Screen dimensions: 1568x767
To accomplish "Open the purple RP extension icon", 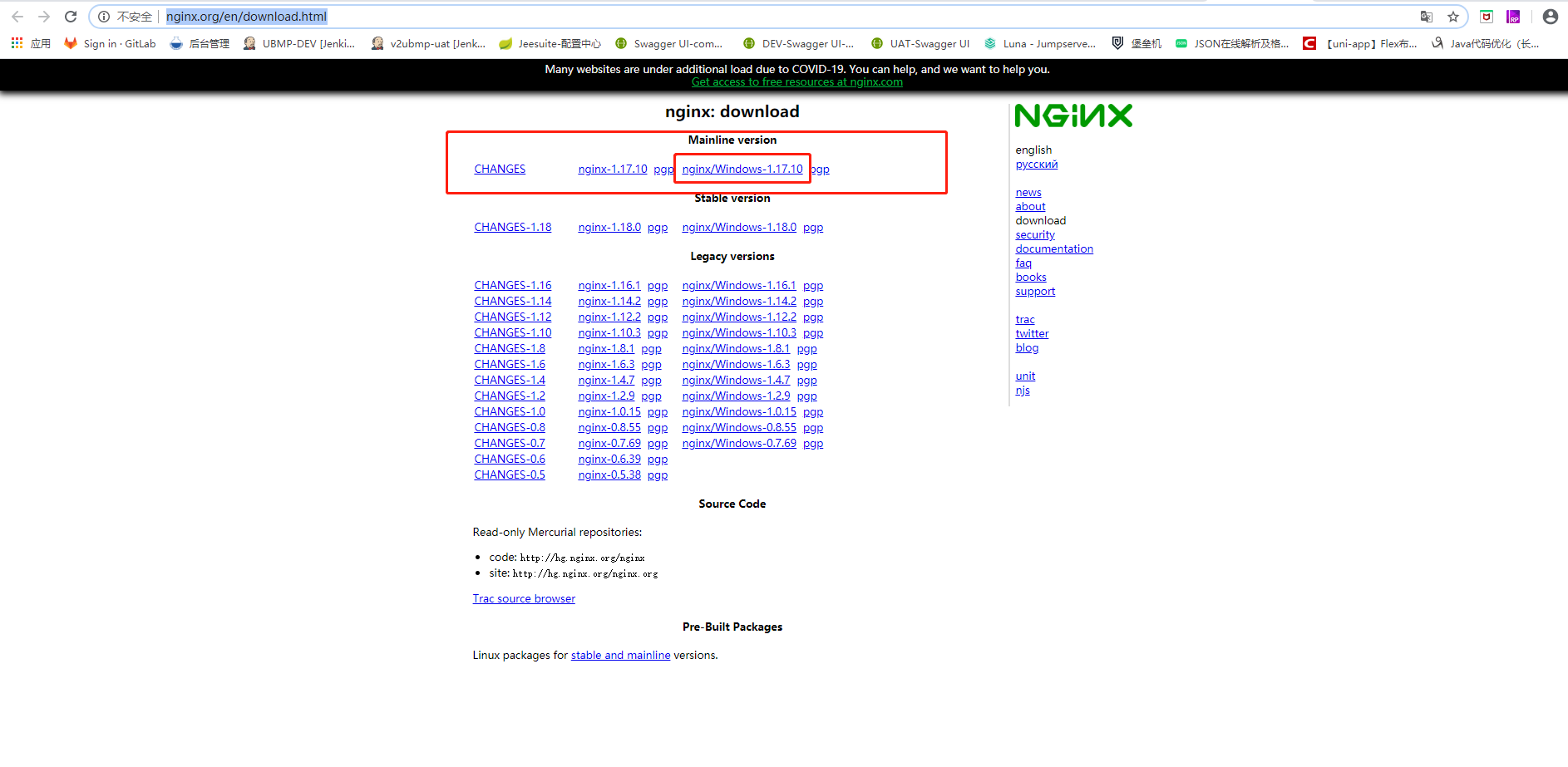I will tap(1514, 16).
